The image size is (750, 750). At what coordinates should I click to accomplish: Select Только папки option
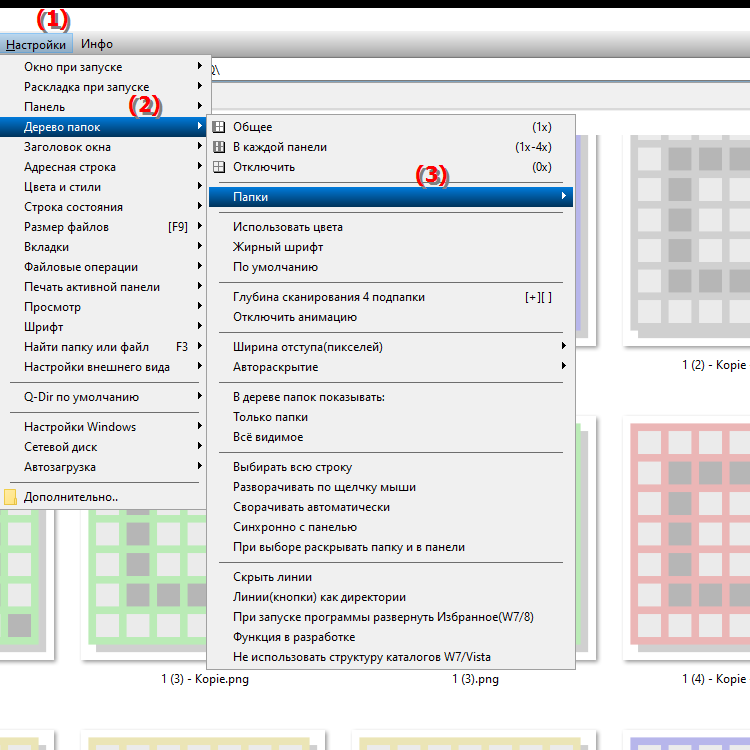pyautogui.click(x=391, y=418)
